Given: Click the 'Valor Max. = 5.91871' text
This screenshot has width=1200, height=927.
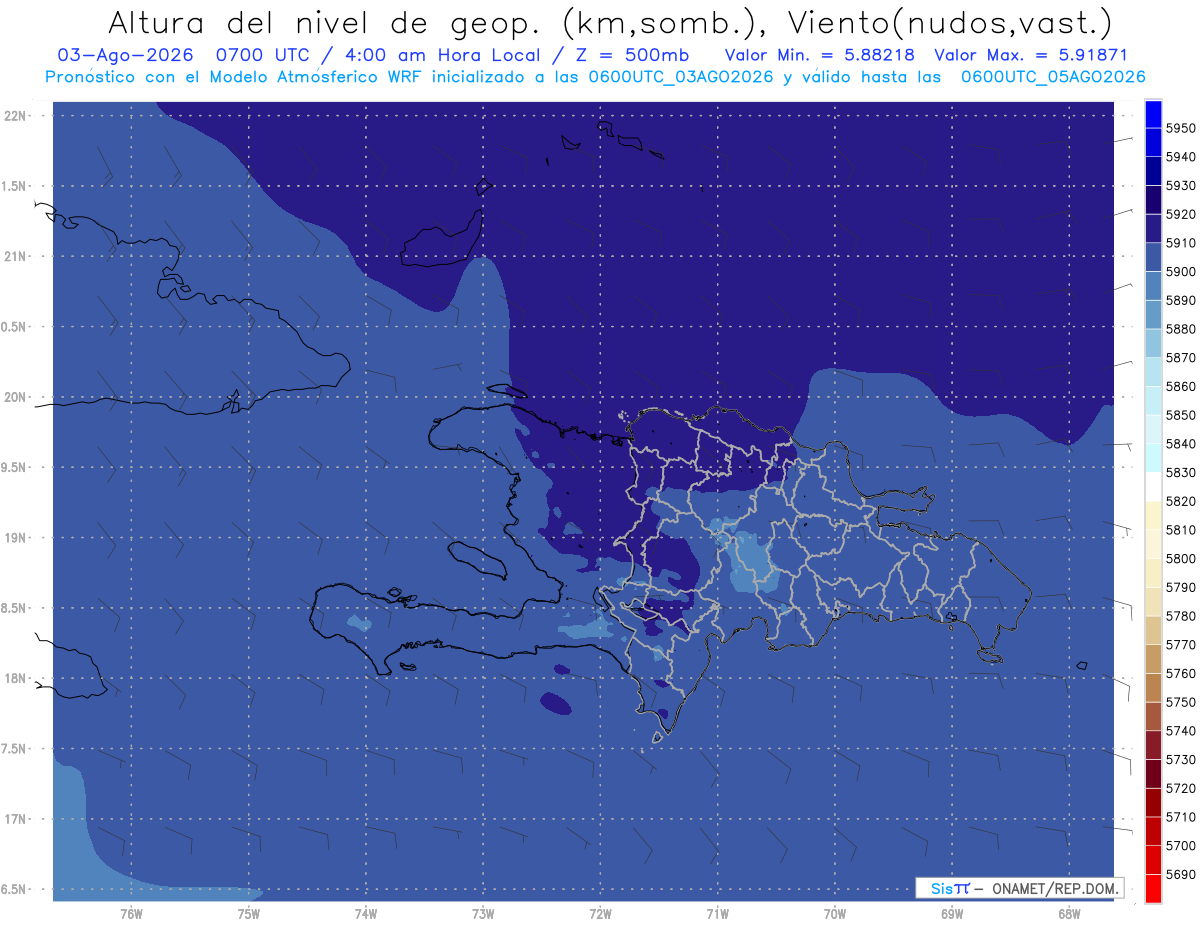Looking at the screenshot, I should tap(1031, 55).
